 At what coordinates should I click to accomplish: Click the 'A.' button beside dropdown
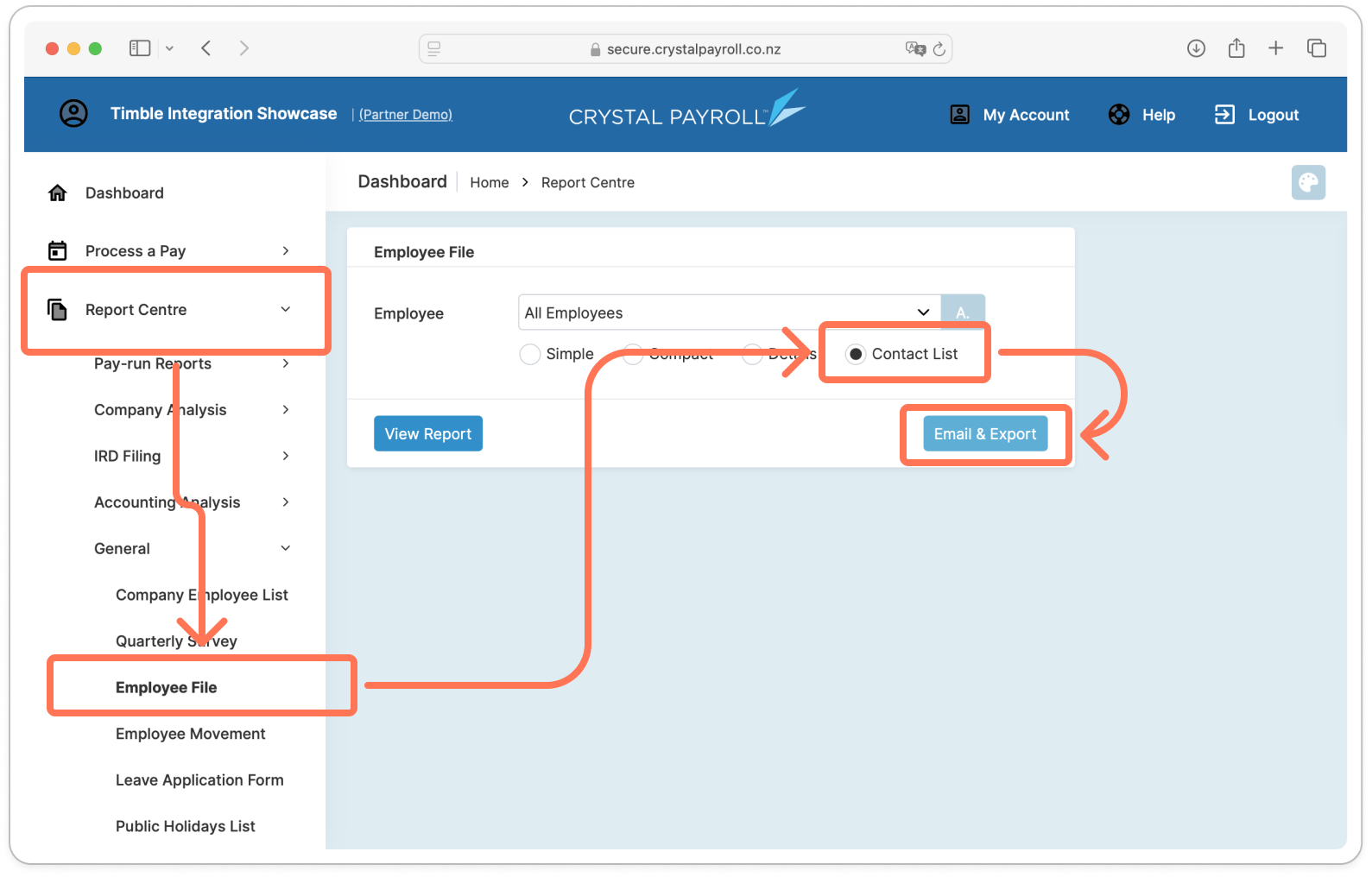963,312
